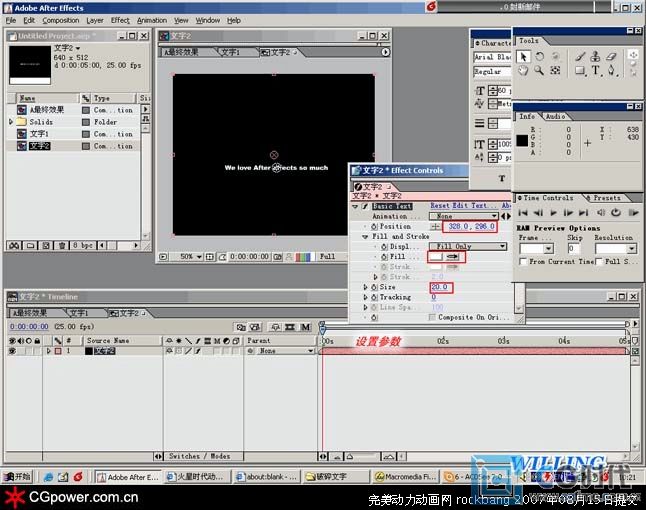The image size is (646, 510).
Task: Click the Position crosshair point picker
Action: [x=435, y=227]
